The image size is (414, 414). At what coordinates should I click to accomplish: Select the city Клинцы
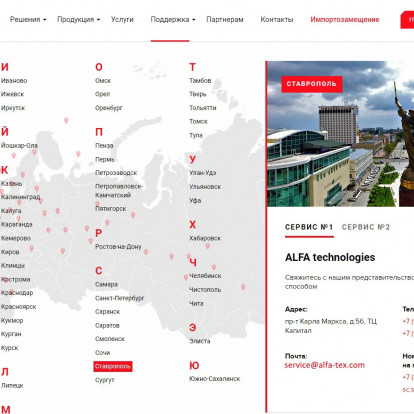click(13, 265)
